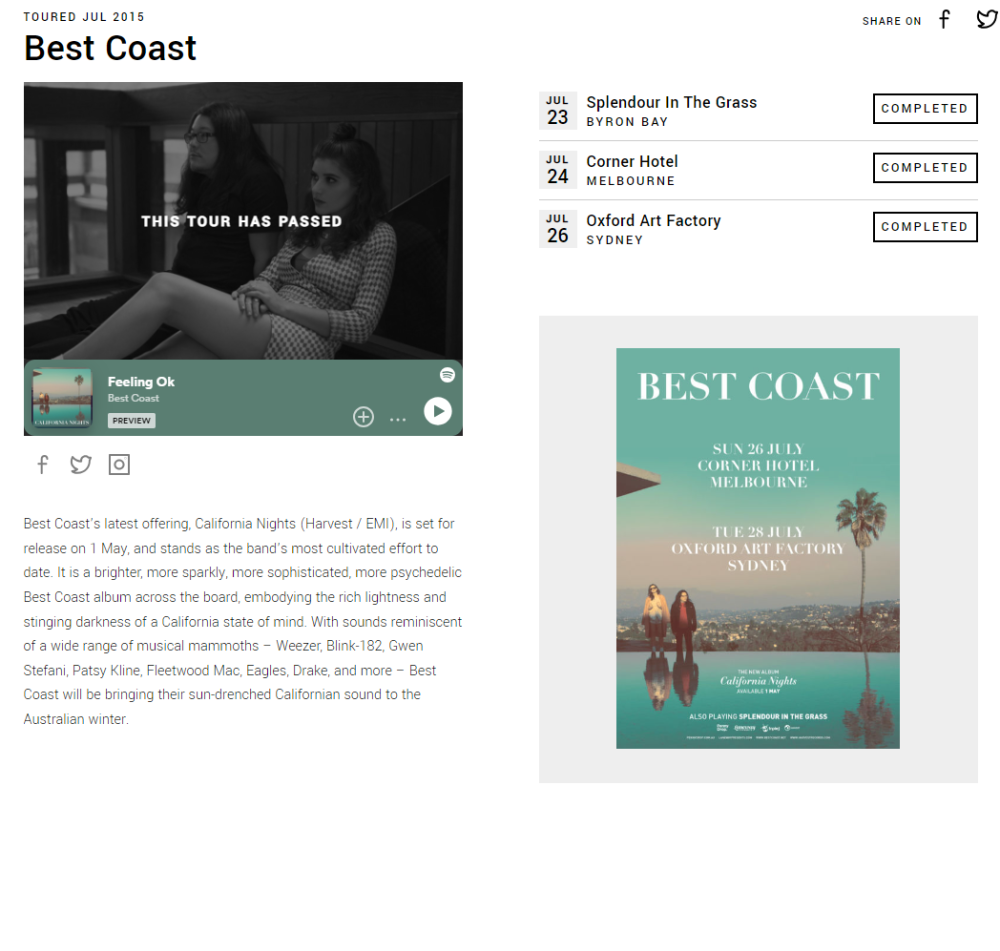Share on Facebook via top header icon
Image resolution: width=1000 pixels, height=951 pixels.
point(945,20)
